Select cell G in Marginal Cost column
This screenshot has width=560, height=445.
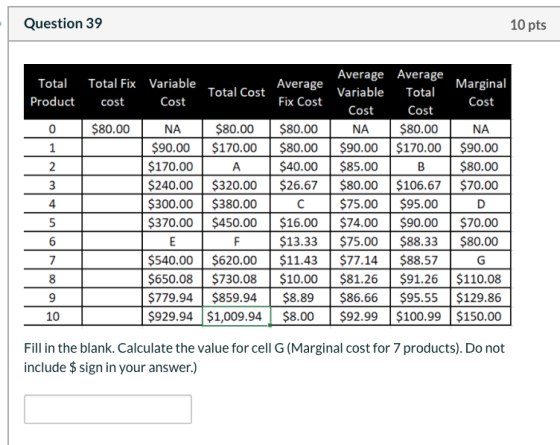pyautogui.click(x=481, y=260)
